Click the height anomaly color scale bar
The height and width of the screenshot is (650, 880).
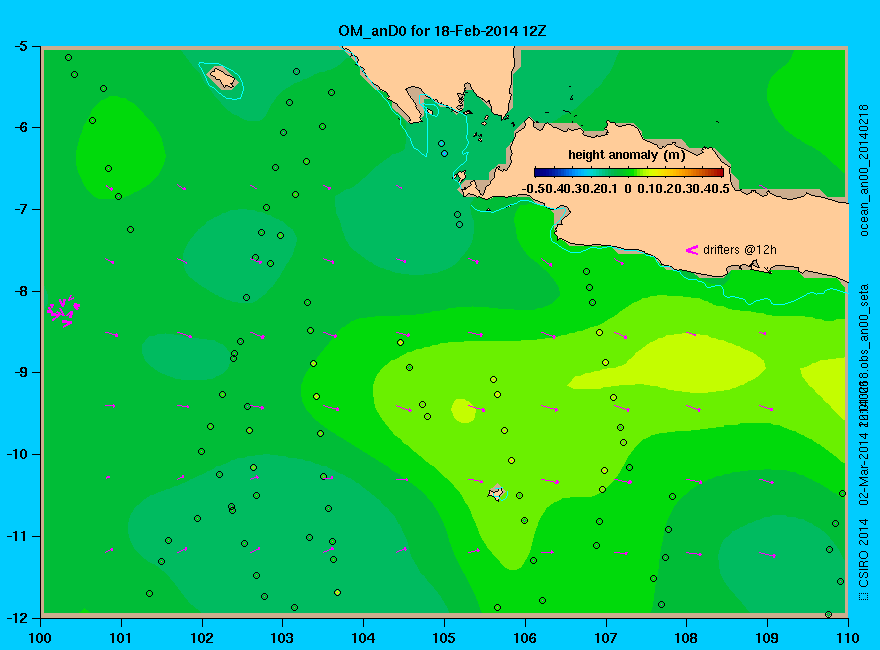[629, 172]
